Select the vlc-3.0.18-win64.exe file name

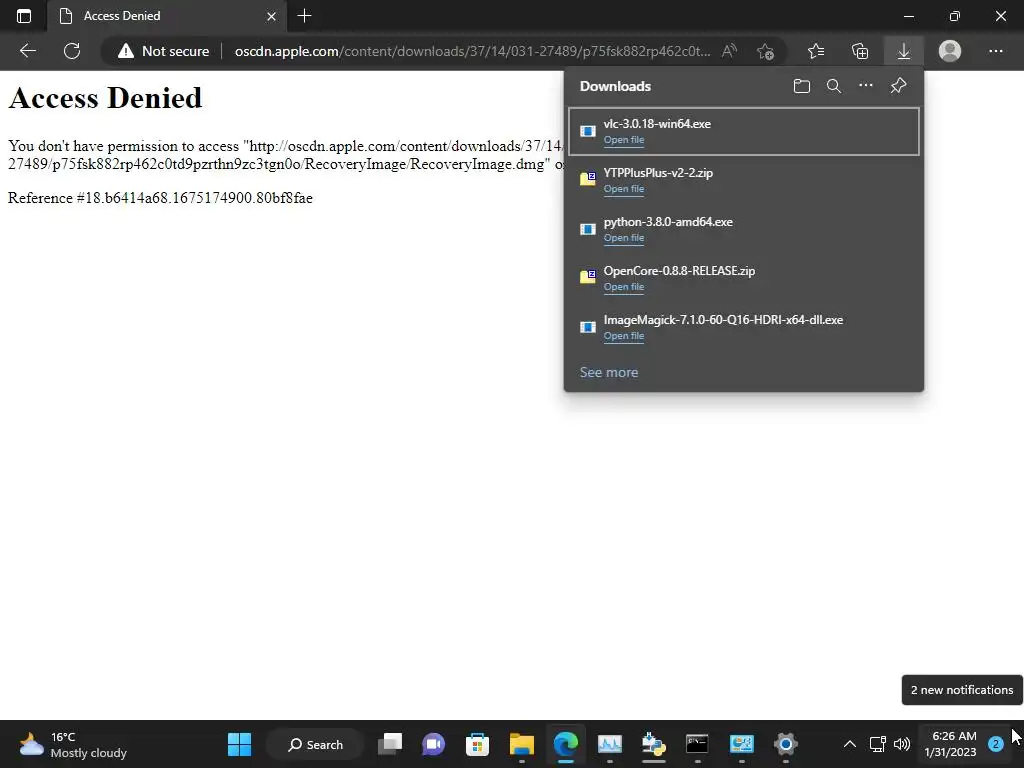click(x=657, y=123)
